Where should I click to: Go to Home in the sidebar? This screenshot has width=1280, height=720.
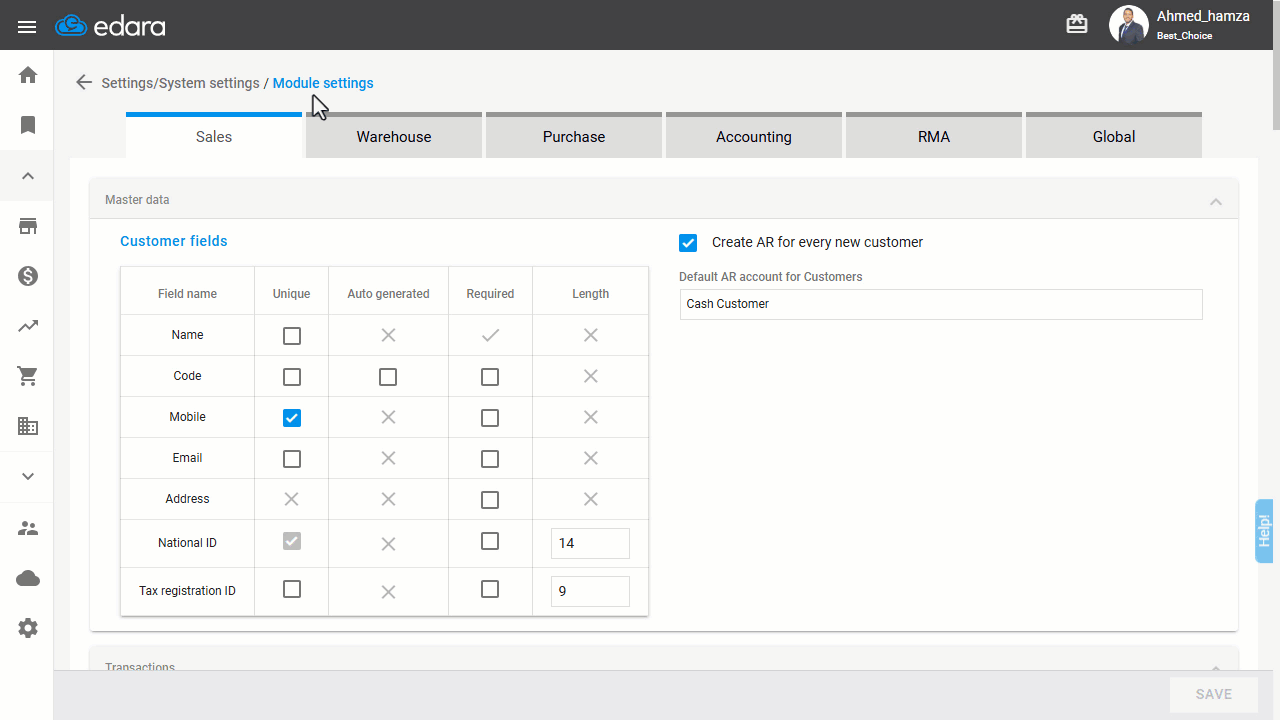point(28,75)
